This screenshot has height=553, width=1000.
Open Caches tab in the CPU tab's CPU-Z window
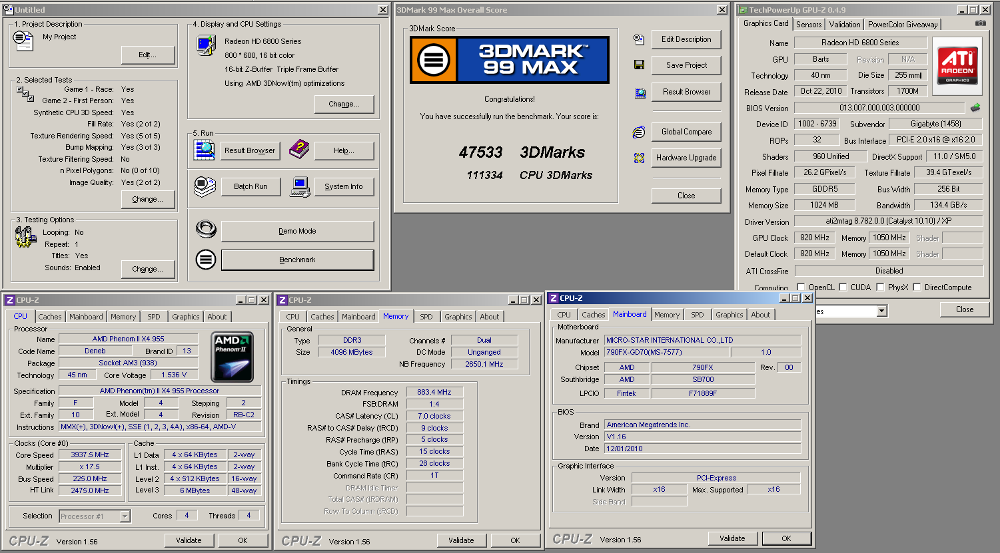[50, 316]
